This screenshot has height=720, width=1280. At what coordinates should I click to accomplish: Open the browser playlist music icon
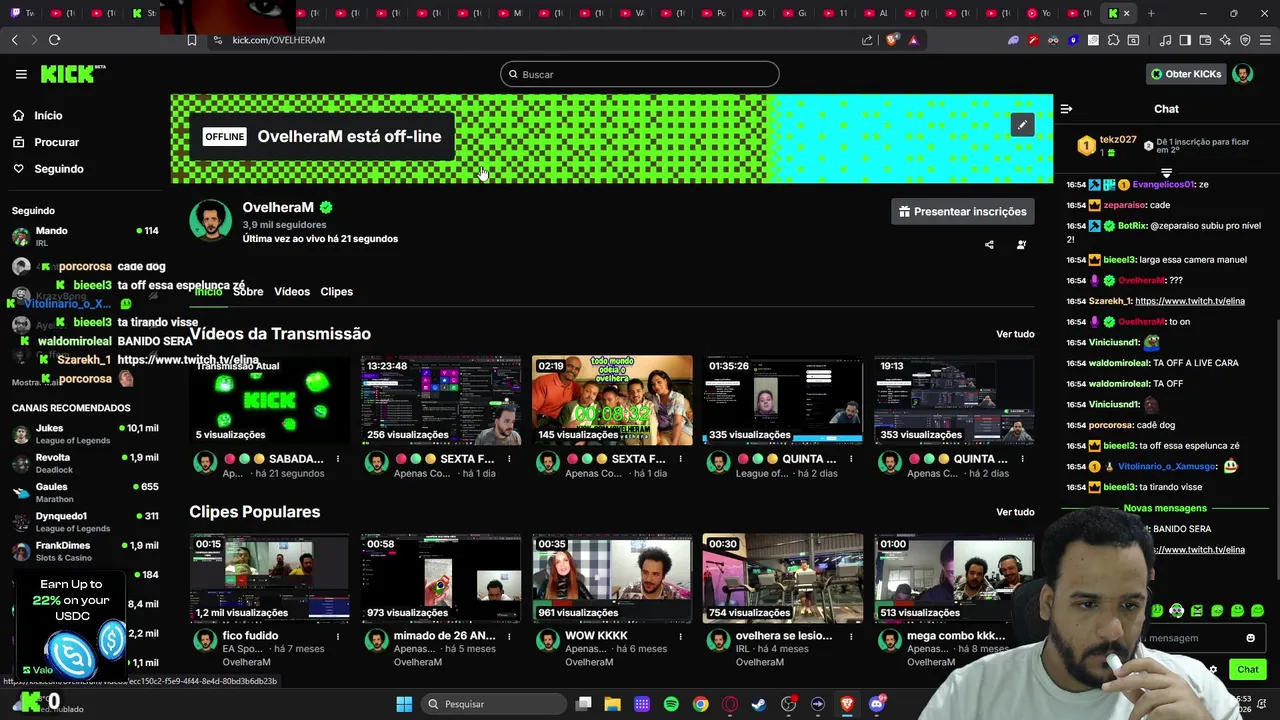(1165, 40)
